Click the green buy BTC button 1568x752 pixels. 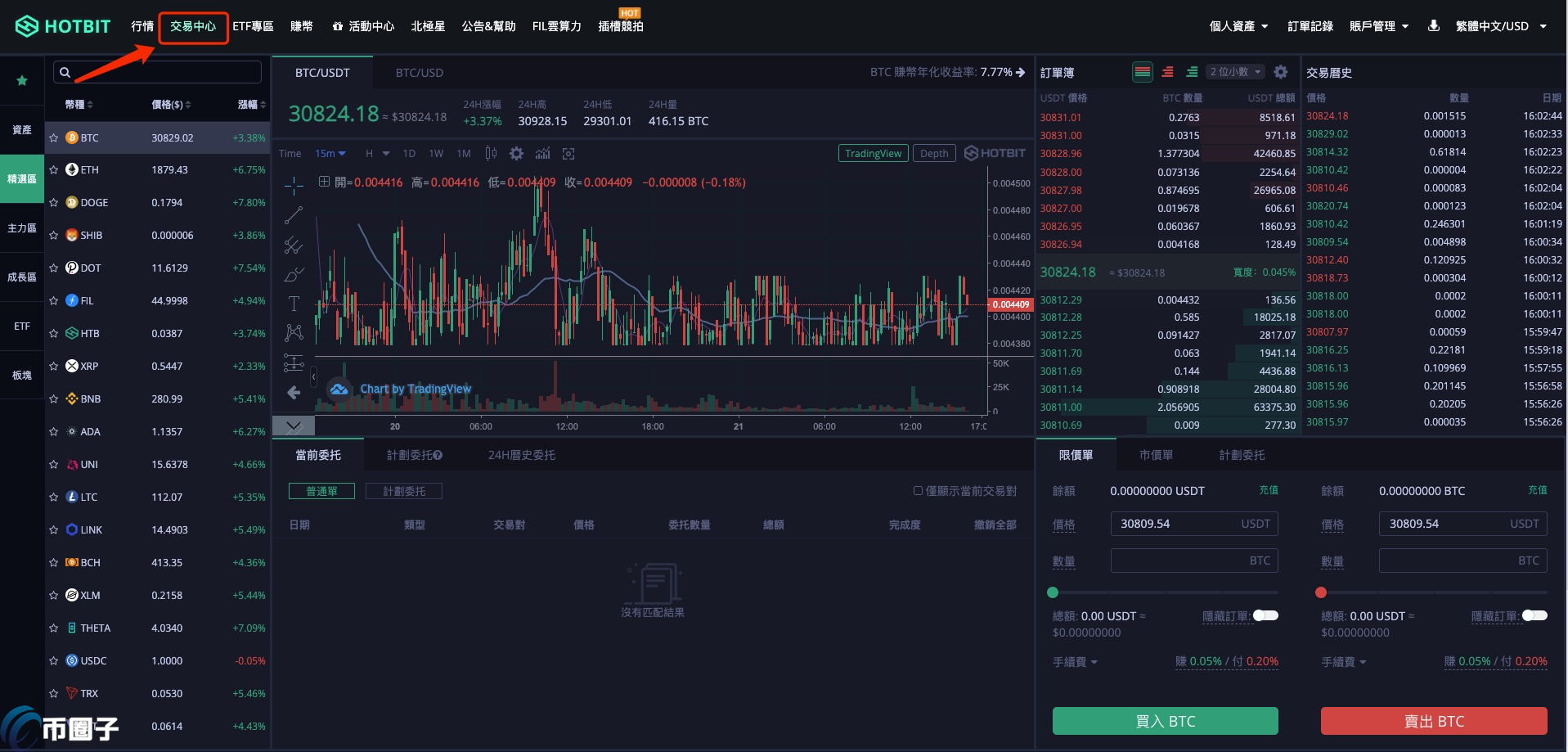click(x=1165, y=721)
